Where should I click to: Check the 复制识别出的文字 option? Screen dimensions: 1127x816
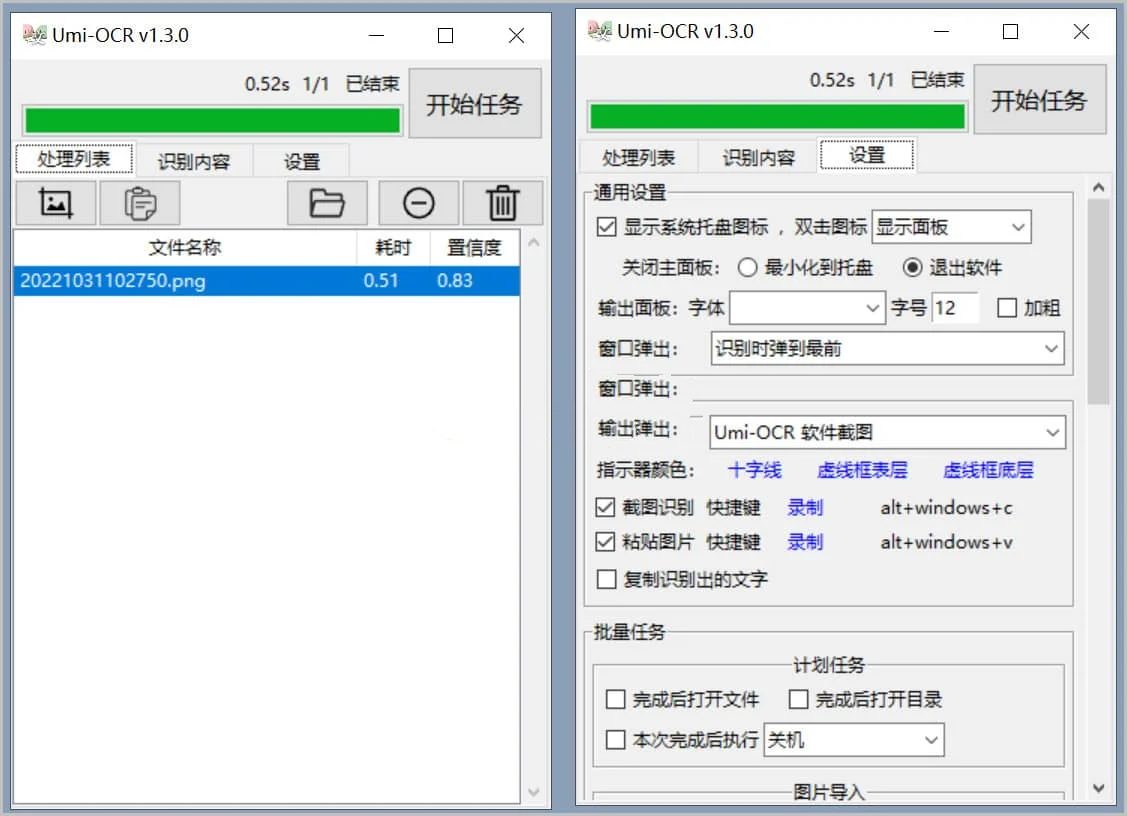pyautogui.click(x=605, y=579)
